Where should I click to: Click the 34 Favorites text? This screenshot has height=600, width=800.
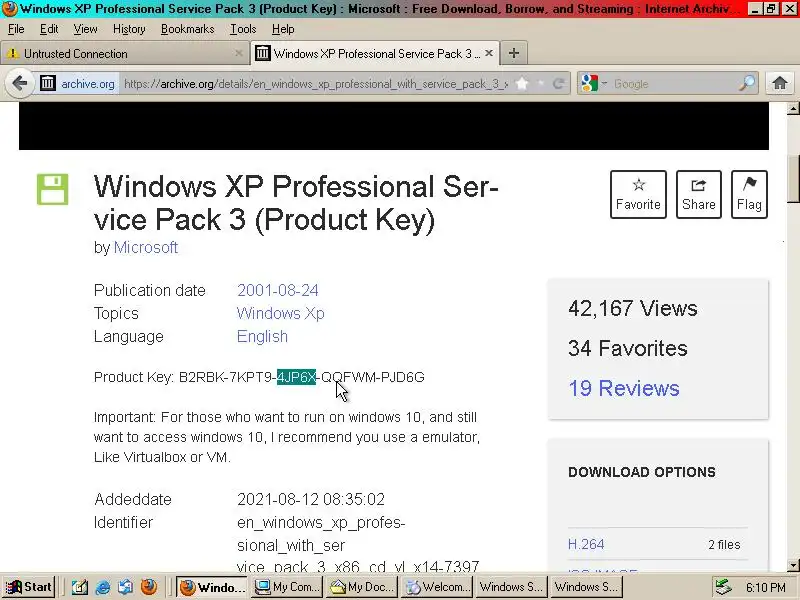(628, 348)
